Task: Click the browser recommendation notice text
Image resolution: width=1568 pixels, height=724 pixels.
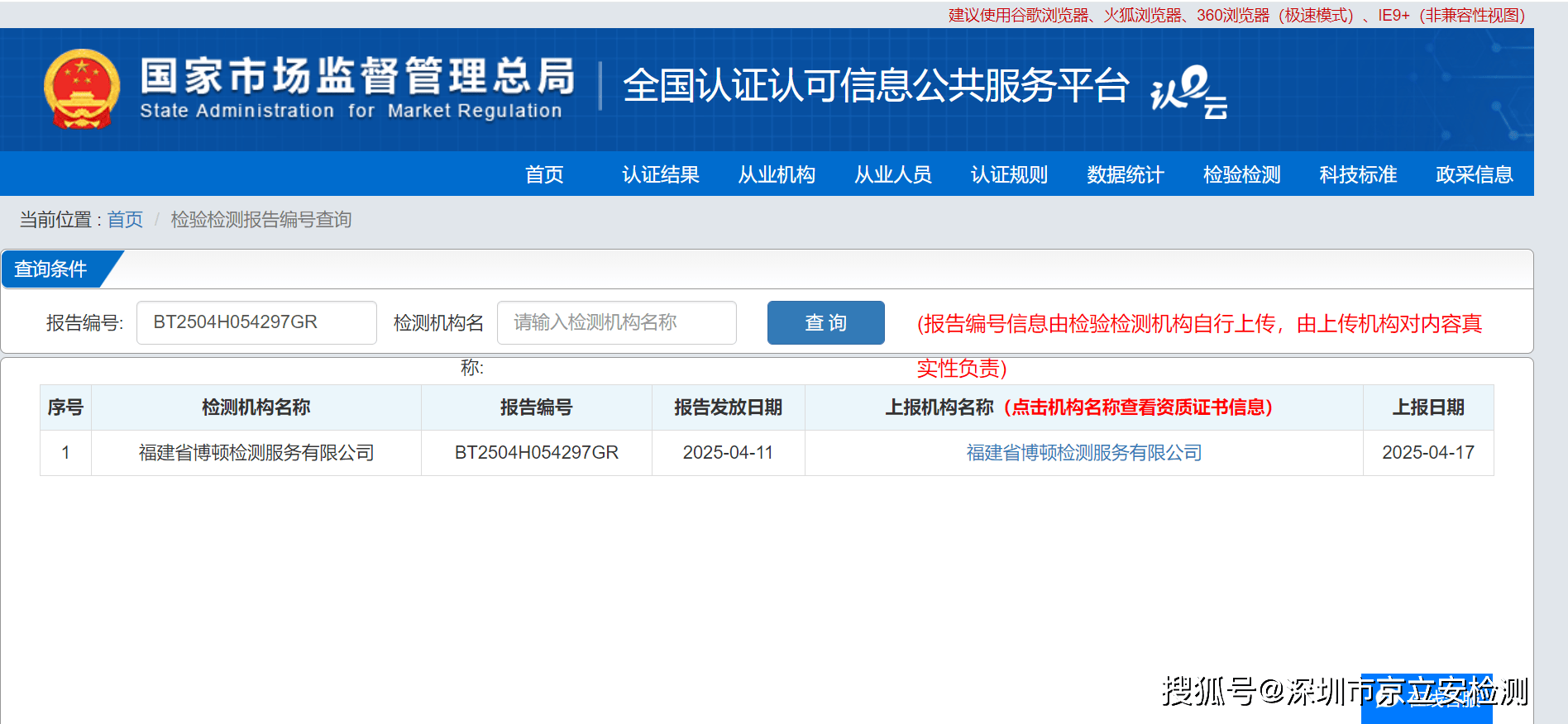Action: [1236, 15]
